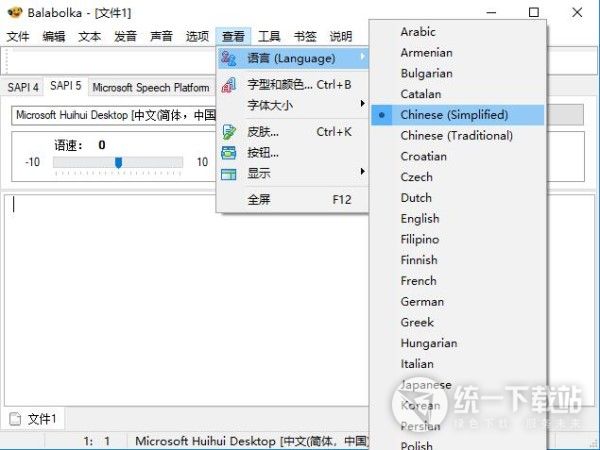Click the document icon on 文件1 tab
The width and height of the screenshot is (600, 450).
click(x=15, y=419)
